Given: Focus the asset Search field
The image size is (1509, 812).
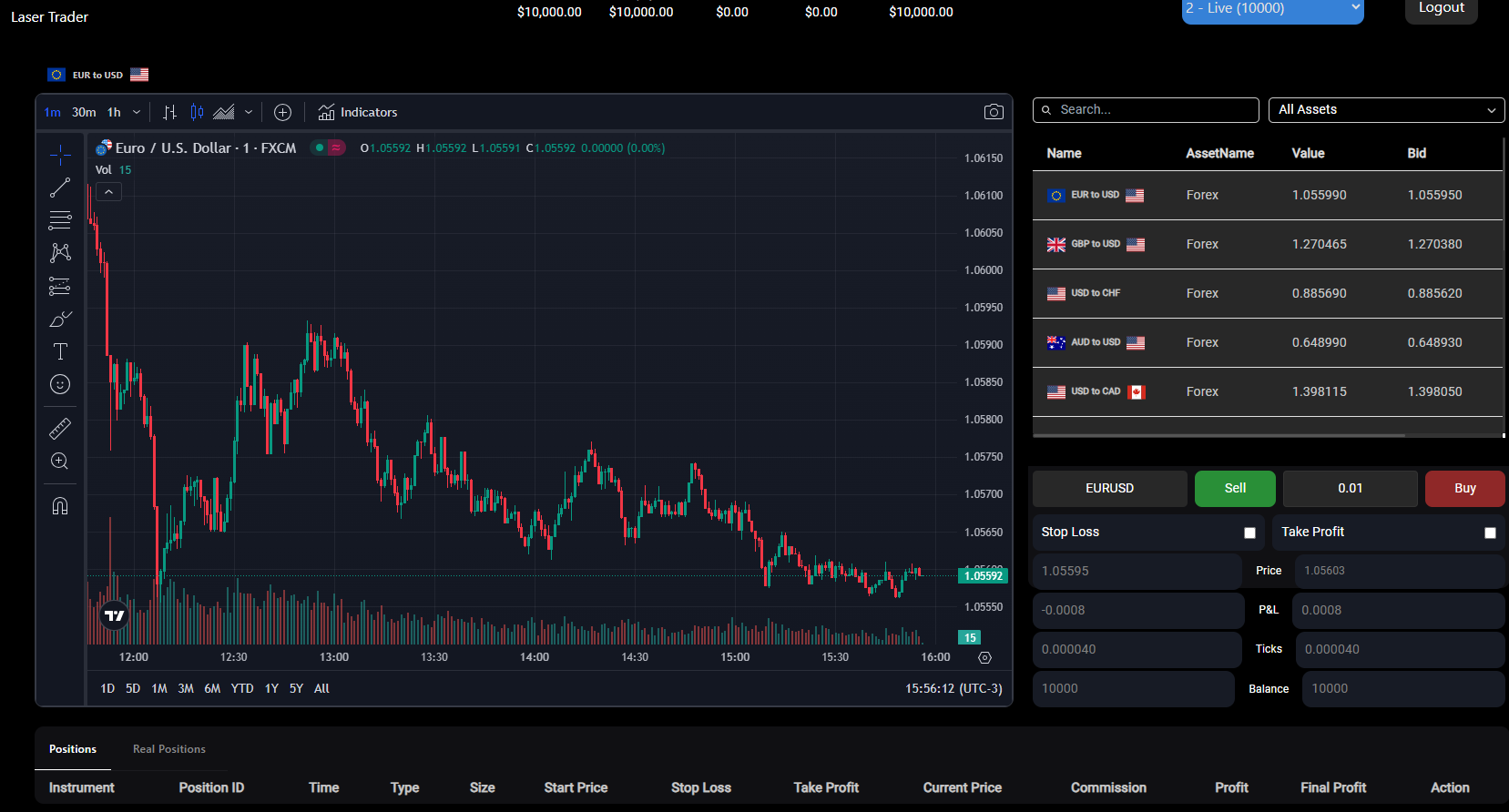Looking at the screenshot, I should click(x=1146, y=110).
